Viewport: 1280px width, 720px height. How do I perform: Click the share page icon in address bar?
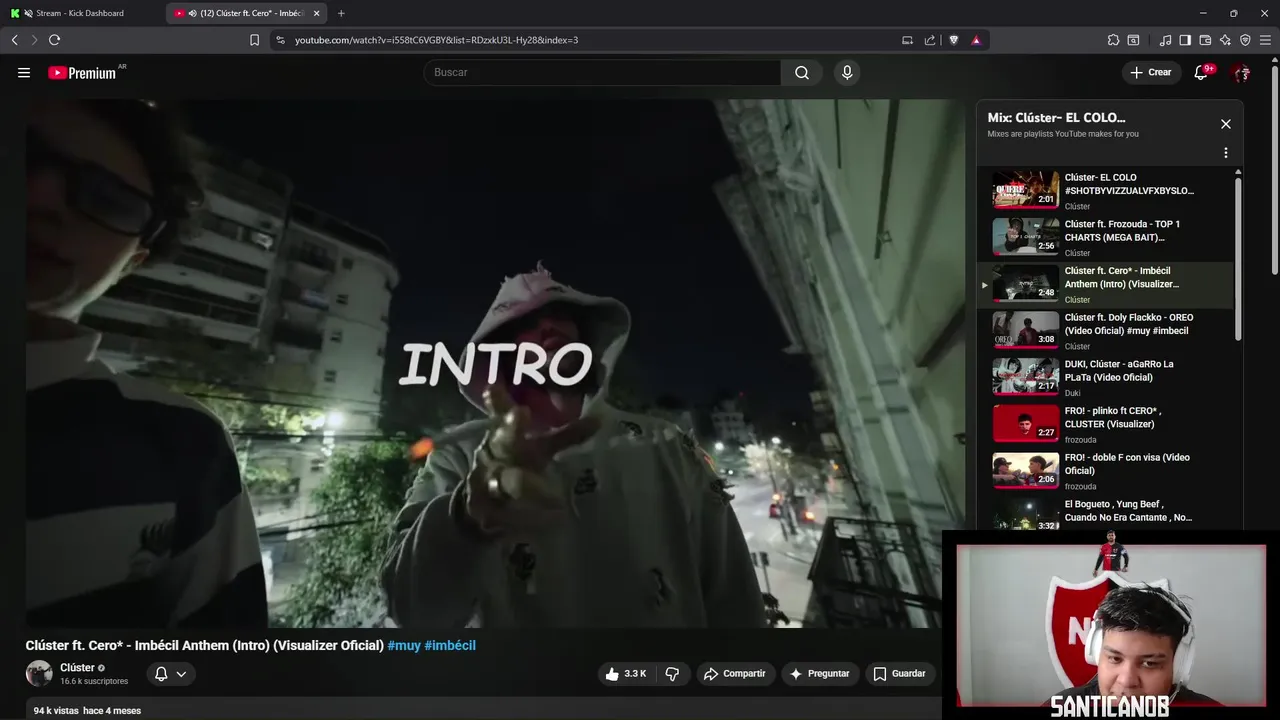930,40
